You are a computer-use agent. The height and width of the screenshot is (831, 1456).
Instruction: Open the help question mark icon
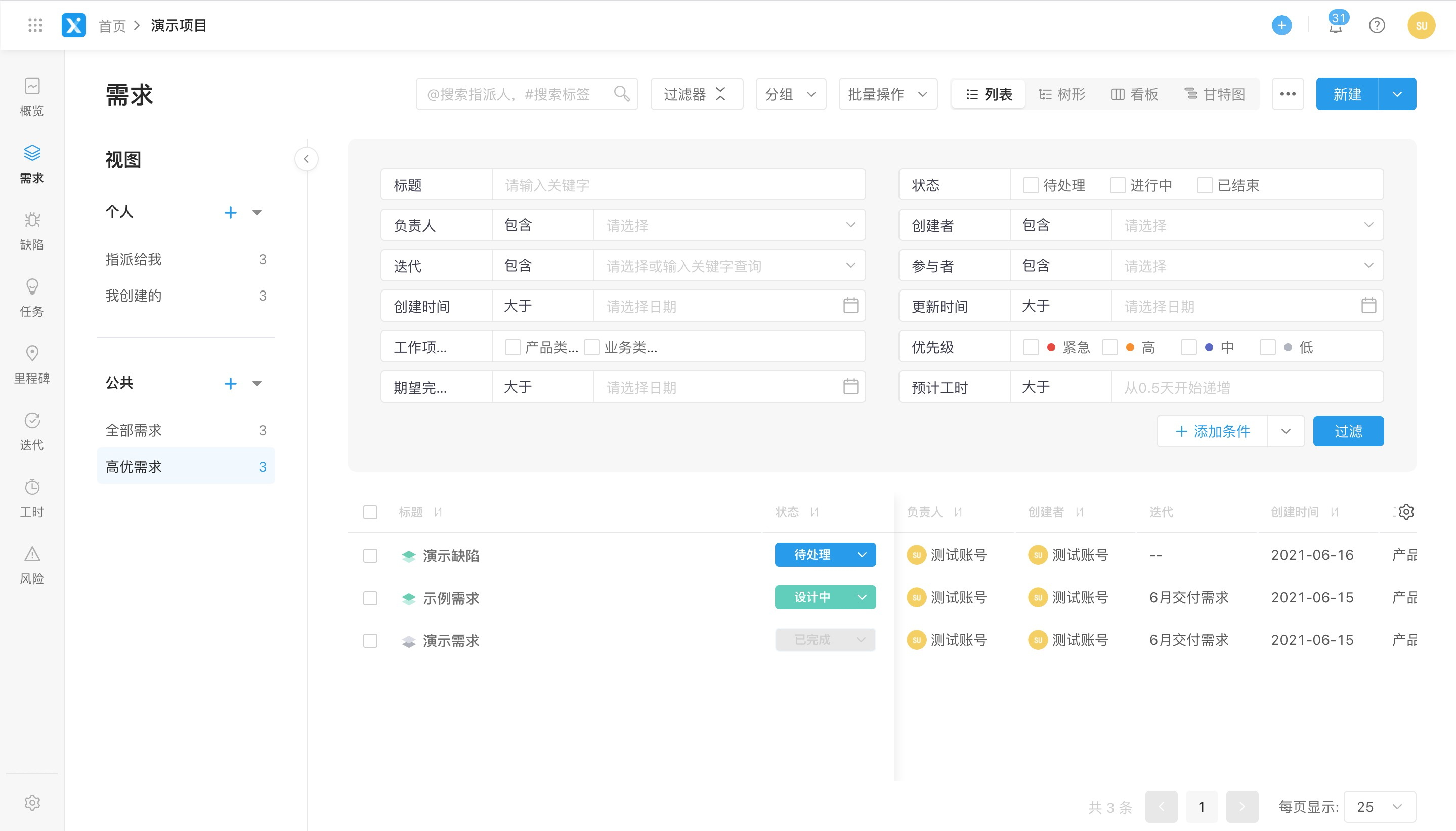pyautogui.click(x=1377, y=25)
